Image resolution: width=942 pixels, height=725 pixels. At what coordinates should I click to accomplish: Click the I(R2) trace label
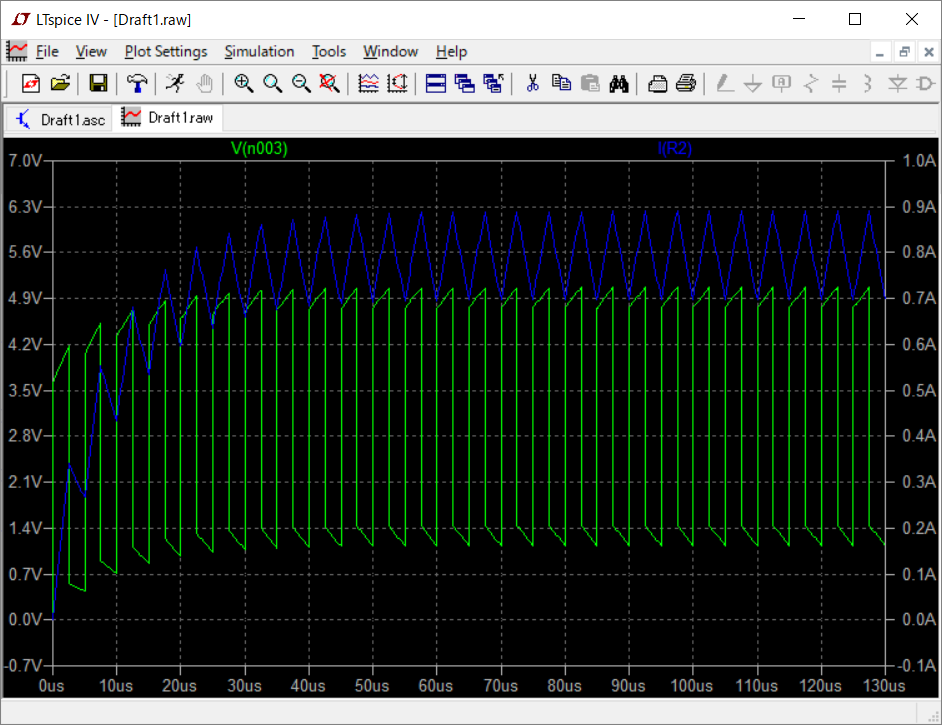tap(675, 148)
